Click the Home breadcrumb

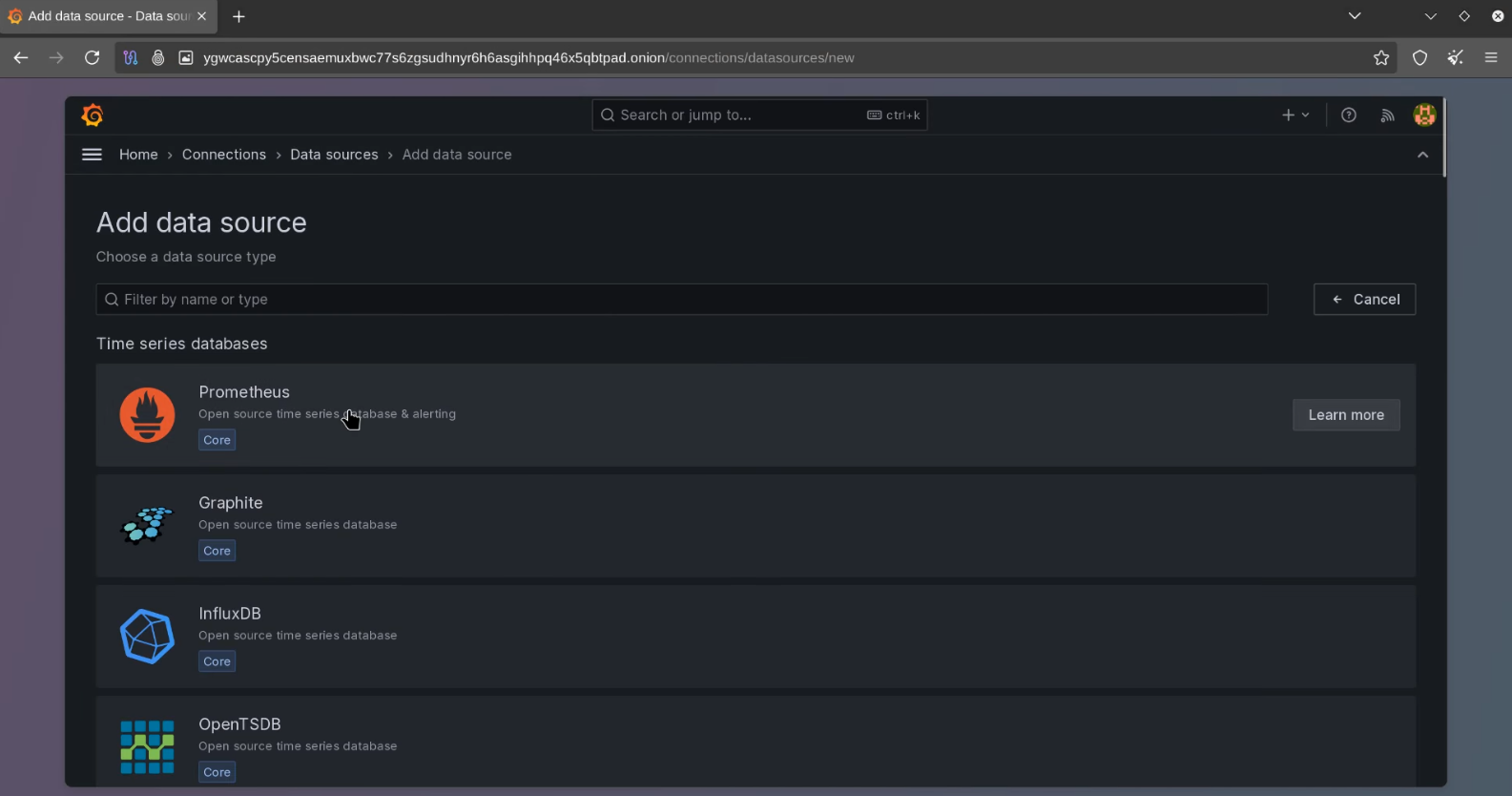138,155
